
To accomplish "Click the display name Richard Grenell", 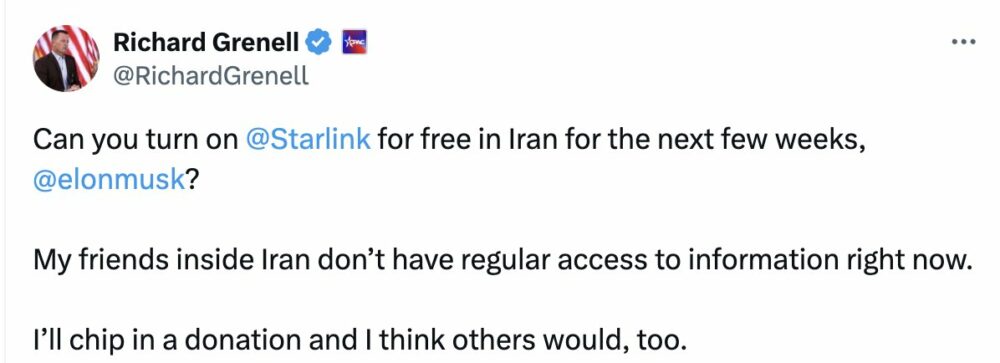I will [206, 42].
